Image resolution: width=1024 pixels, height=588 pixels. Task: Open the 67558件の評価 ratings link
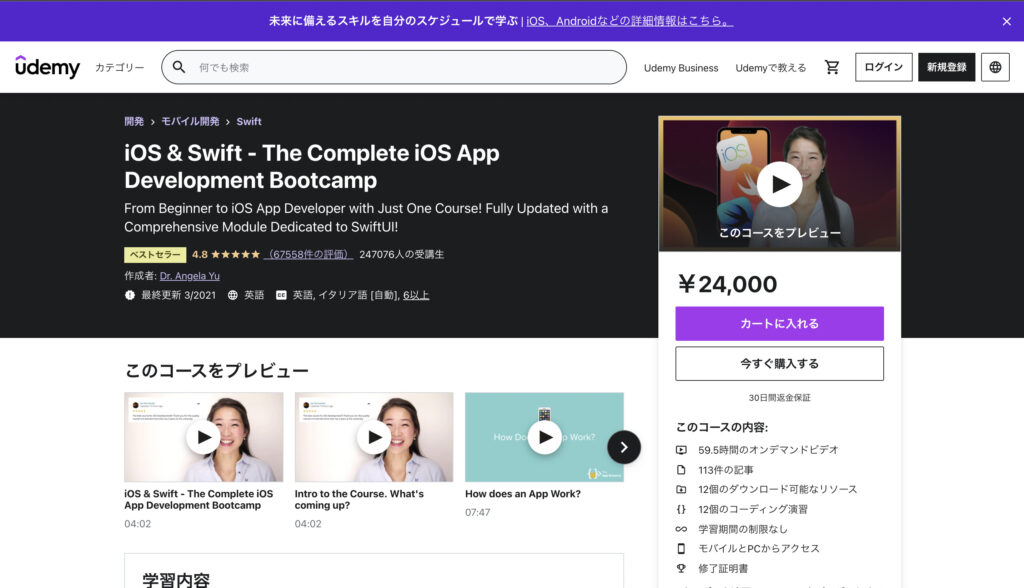tap(308, 254)
